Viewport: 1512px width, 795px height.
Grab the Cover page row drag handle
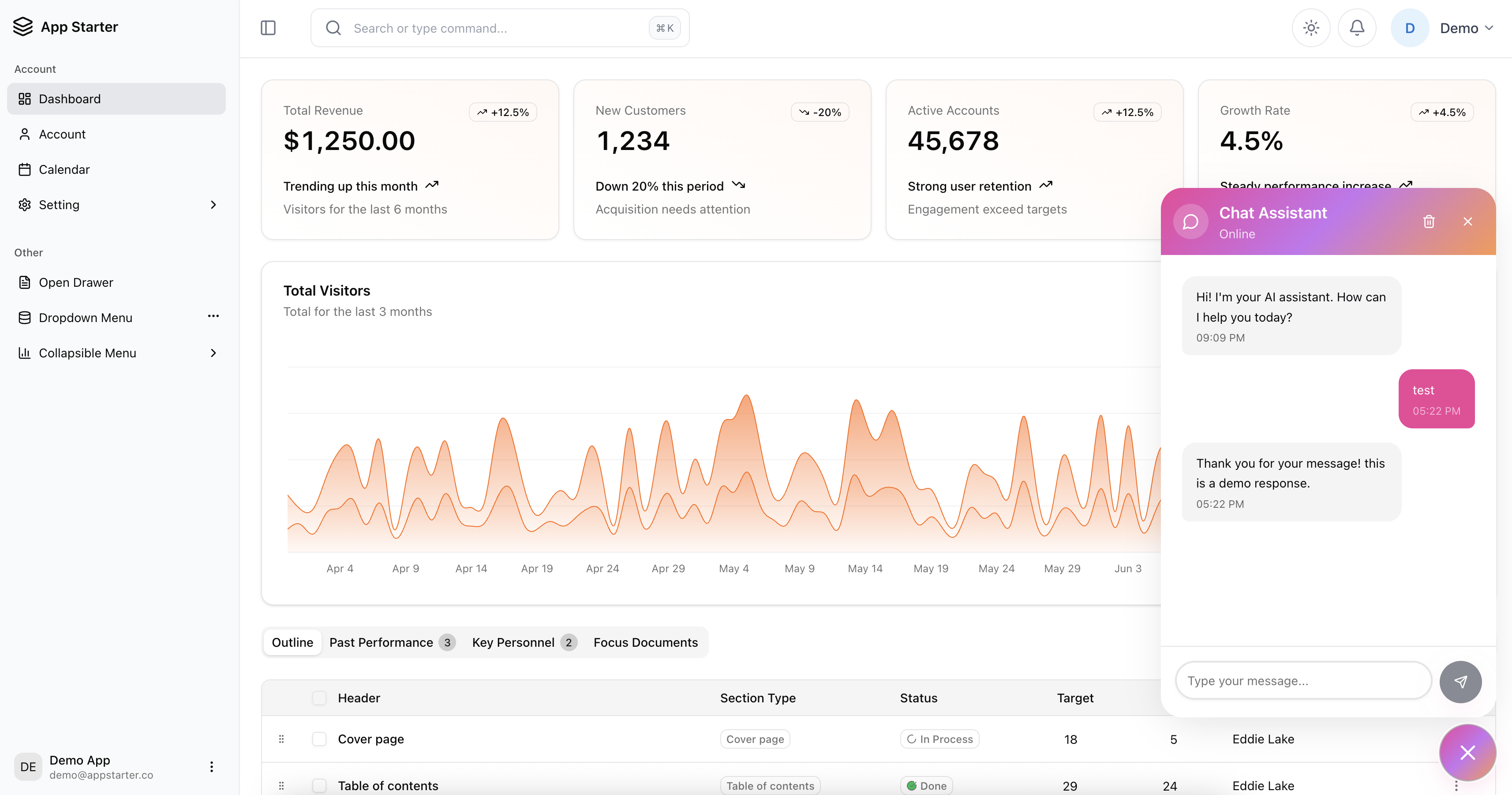[x=281, y=739]
